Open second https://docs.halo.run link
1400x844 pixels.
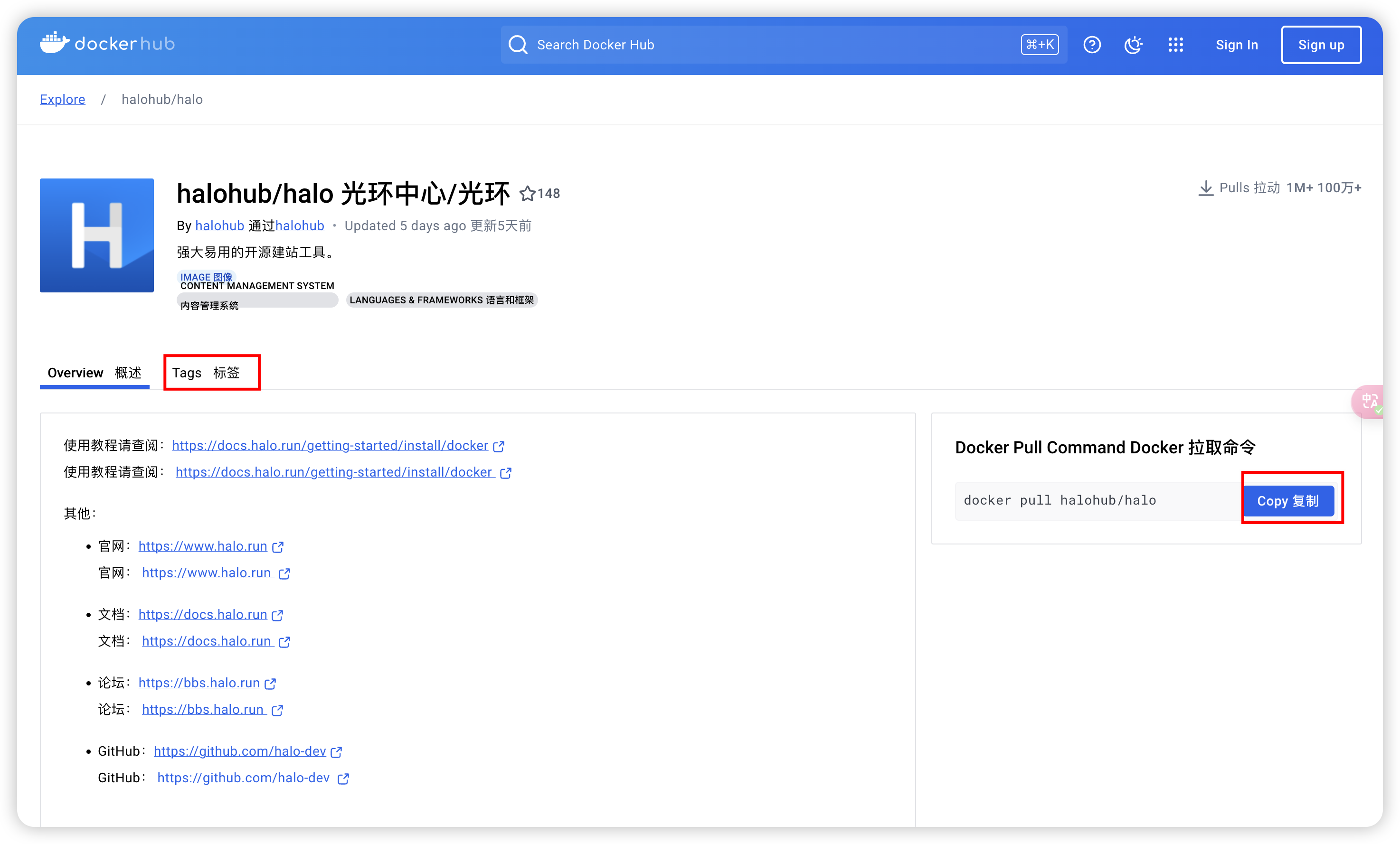tap(208, 641)
